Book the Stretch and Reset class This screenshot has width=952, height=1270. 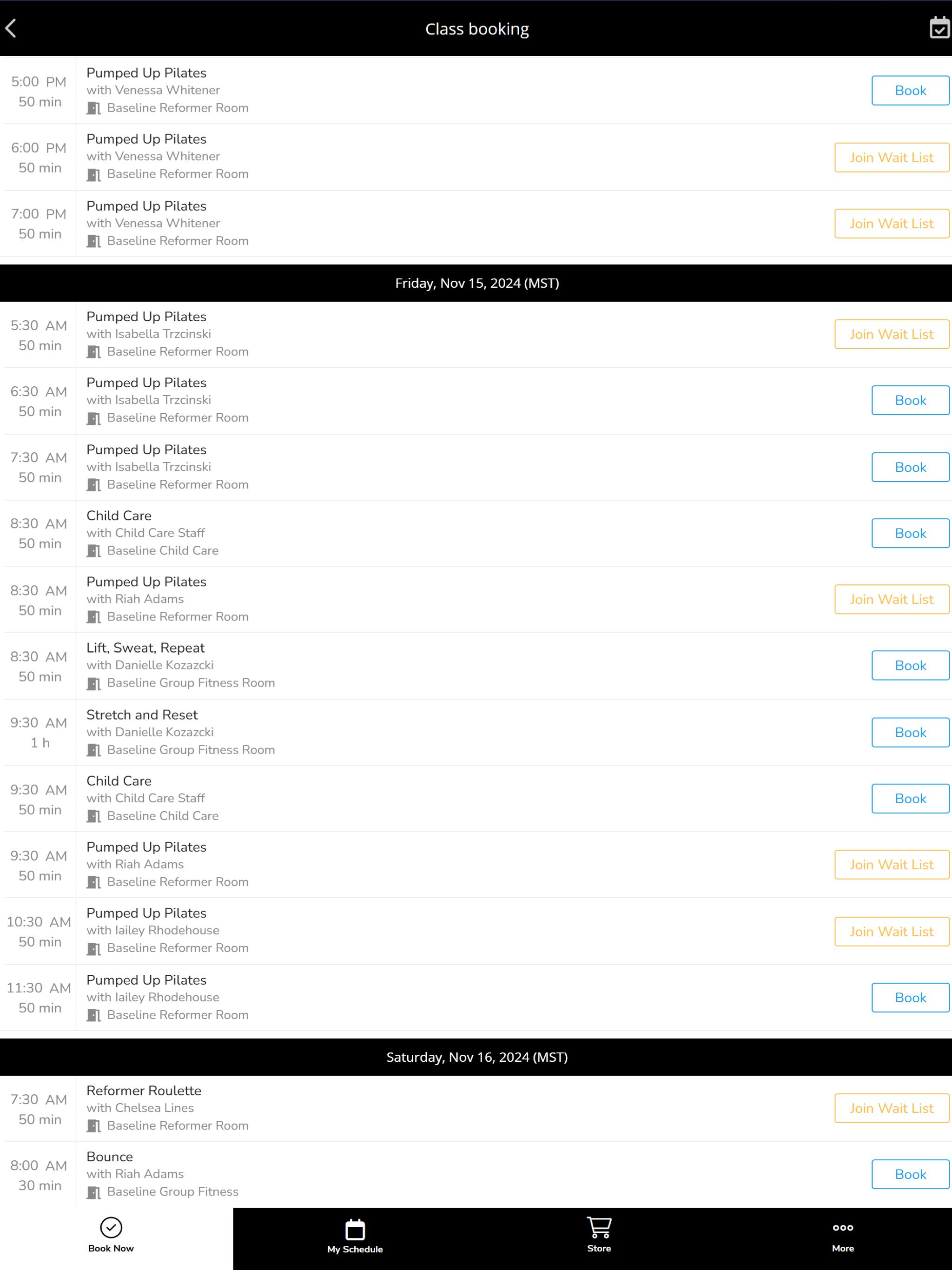(x=910, y=733)
